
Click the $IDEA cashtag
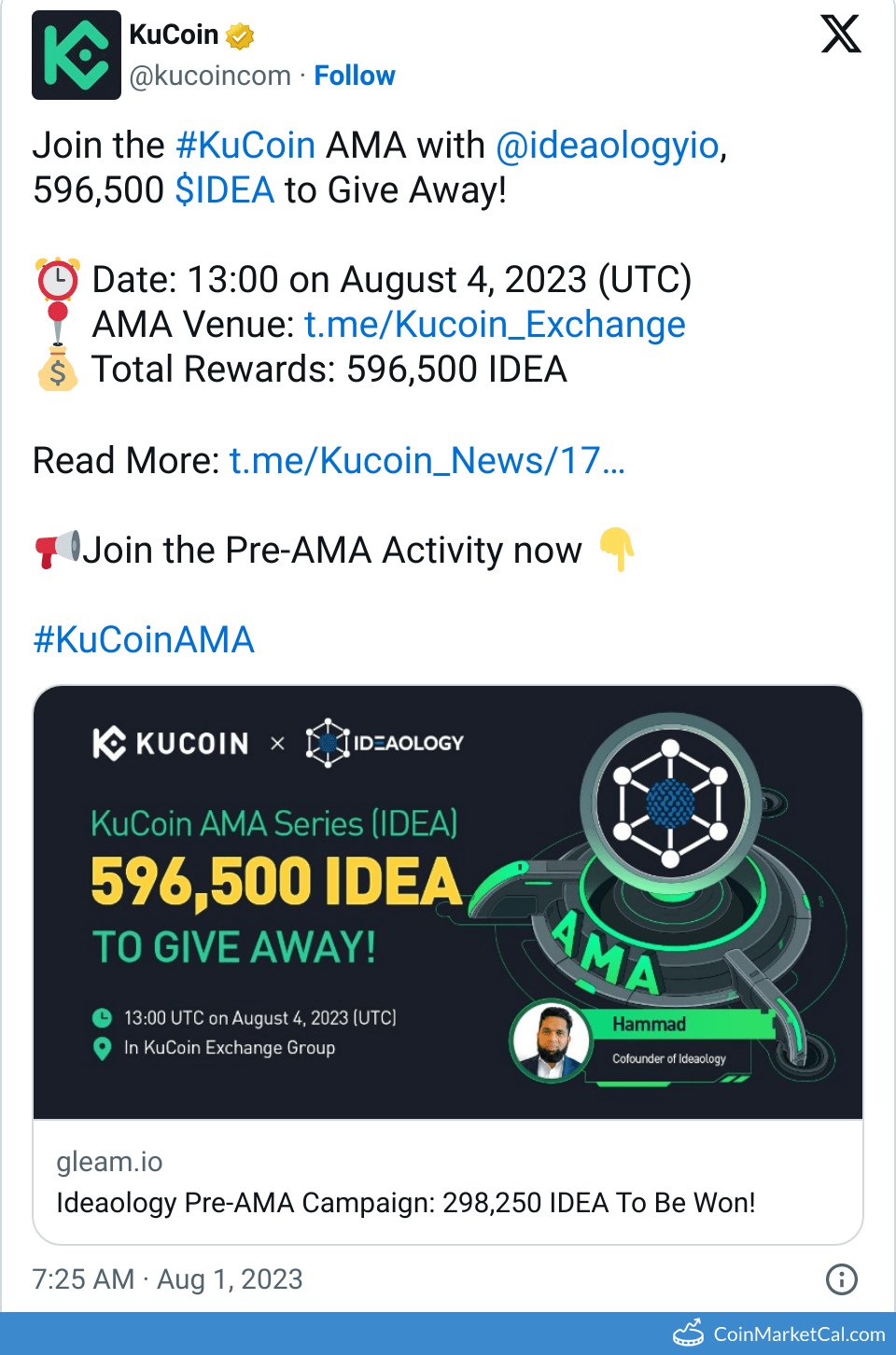(225, 190)
